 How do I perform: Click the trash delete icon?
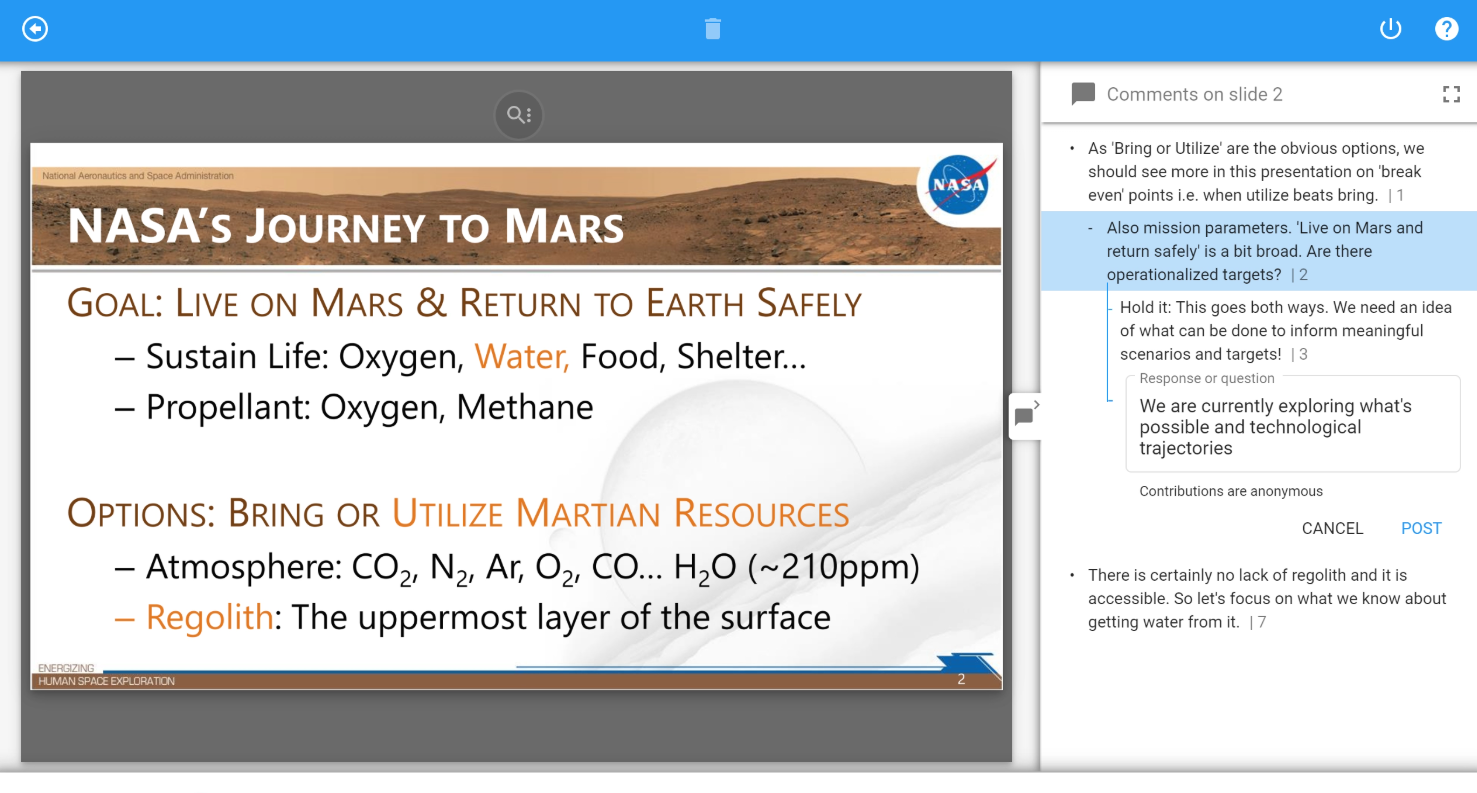[x=712, y=29]
